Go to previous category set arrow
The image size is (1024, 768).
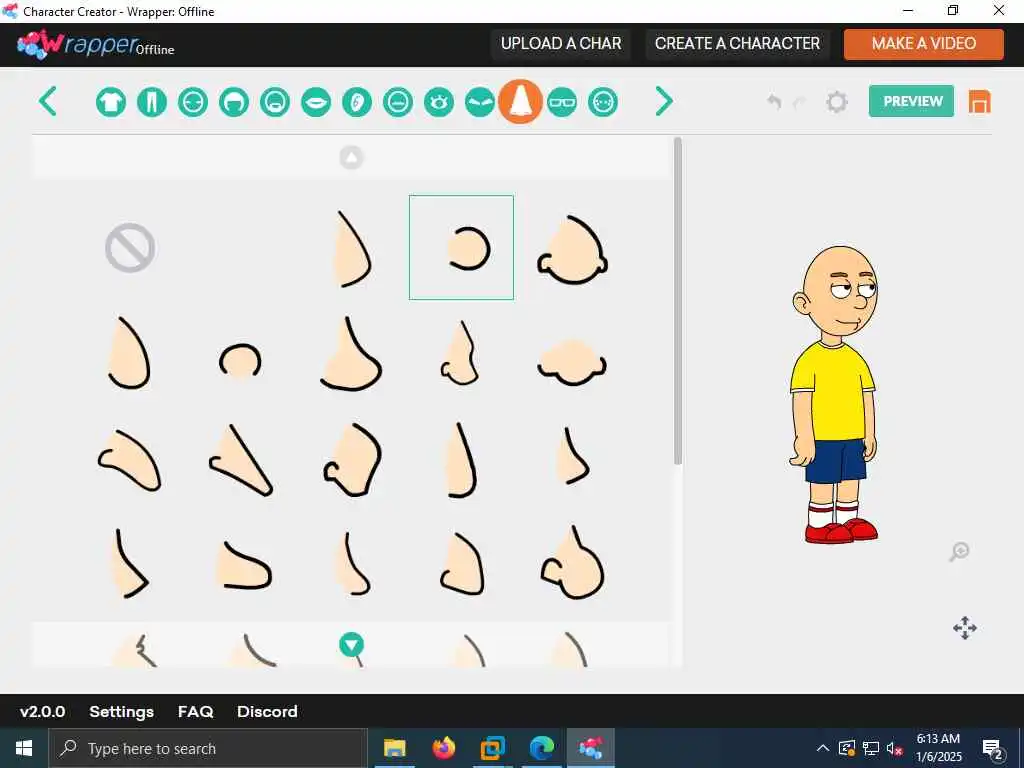tap(48, 101)
